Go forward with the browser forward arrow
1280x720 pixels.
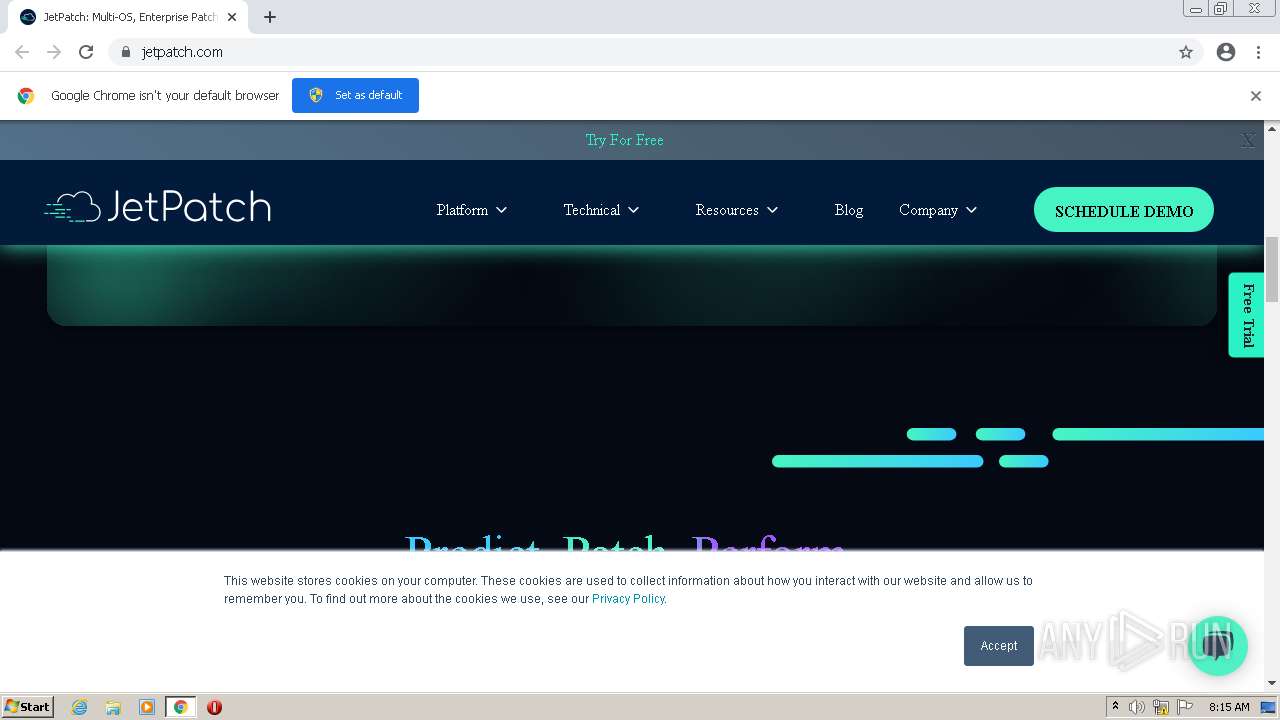[x=54, y=52]
